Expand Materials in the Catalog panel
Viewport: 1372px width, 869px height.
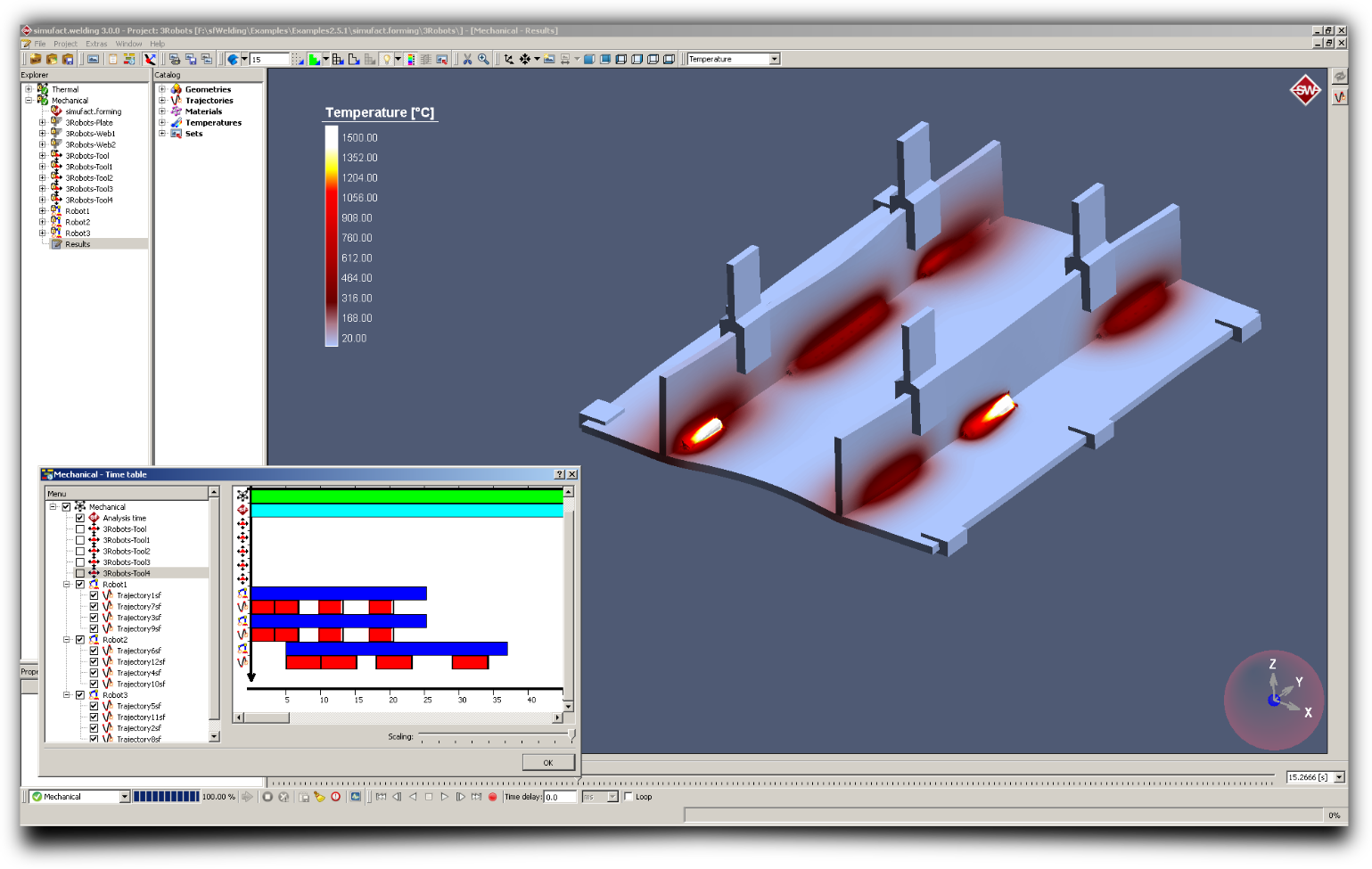pos(162,111)
